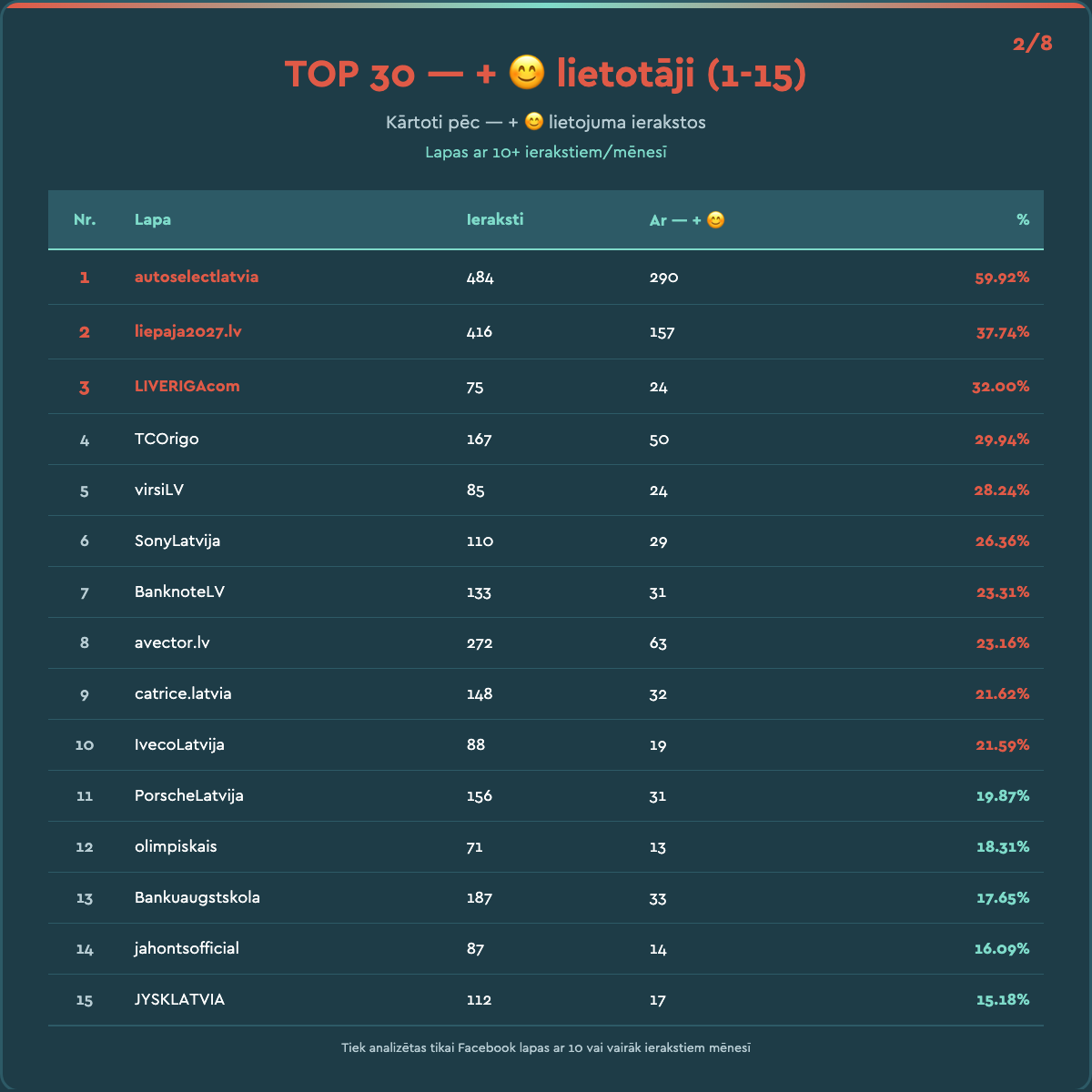Click the smiley emoji in the main title

click(x=526, y=73)
